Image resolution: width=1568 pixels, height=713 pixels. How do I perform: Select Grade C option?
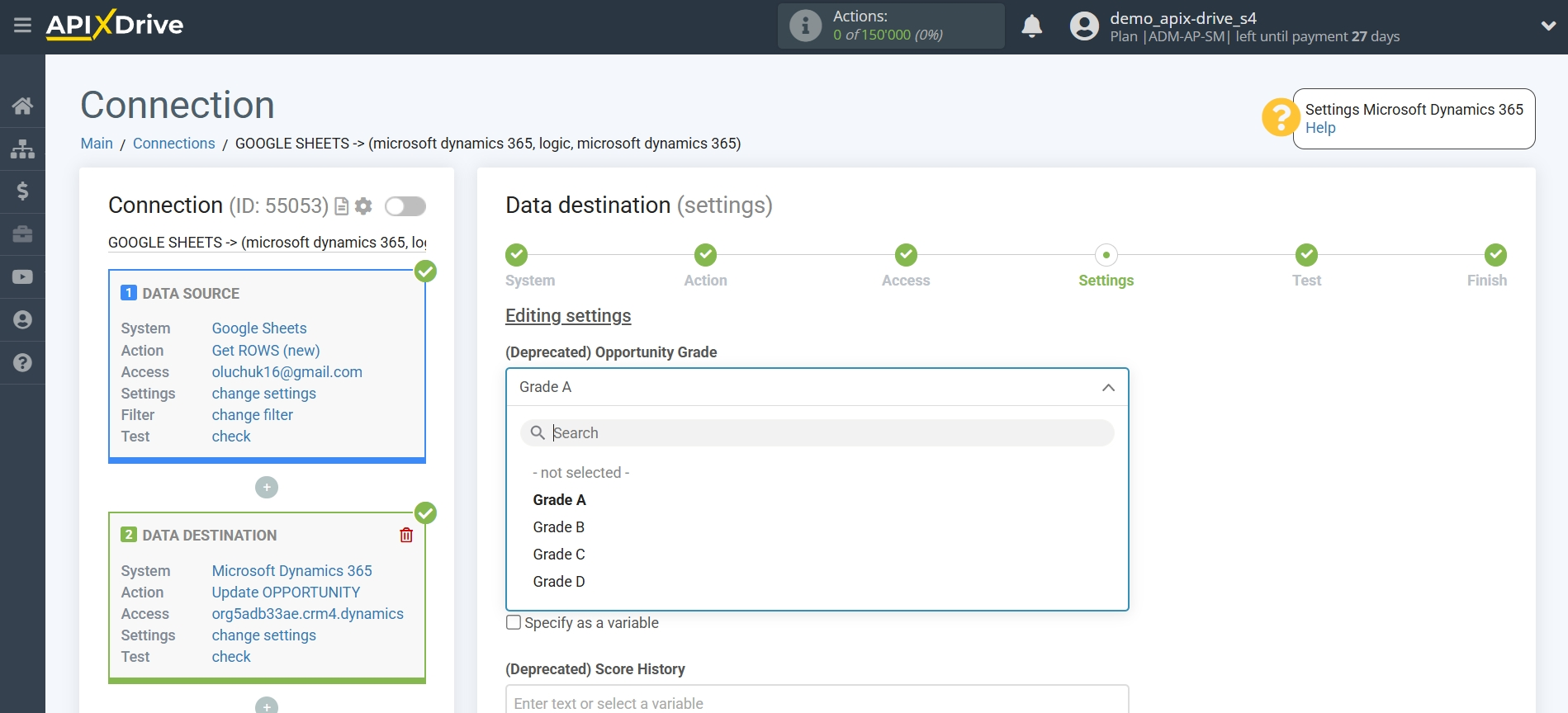pyautogui.click(x=559, y=555)
